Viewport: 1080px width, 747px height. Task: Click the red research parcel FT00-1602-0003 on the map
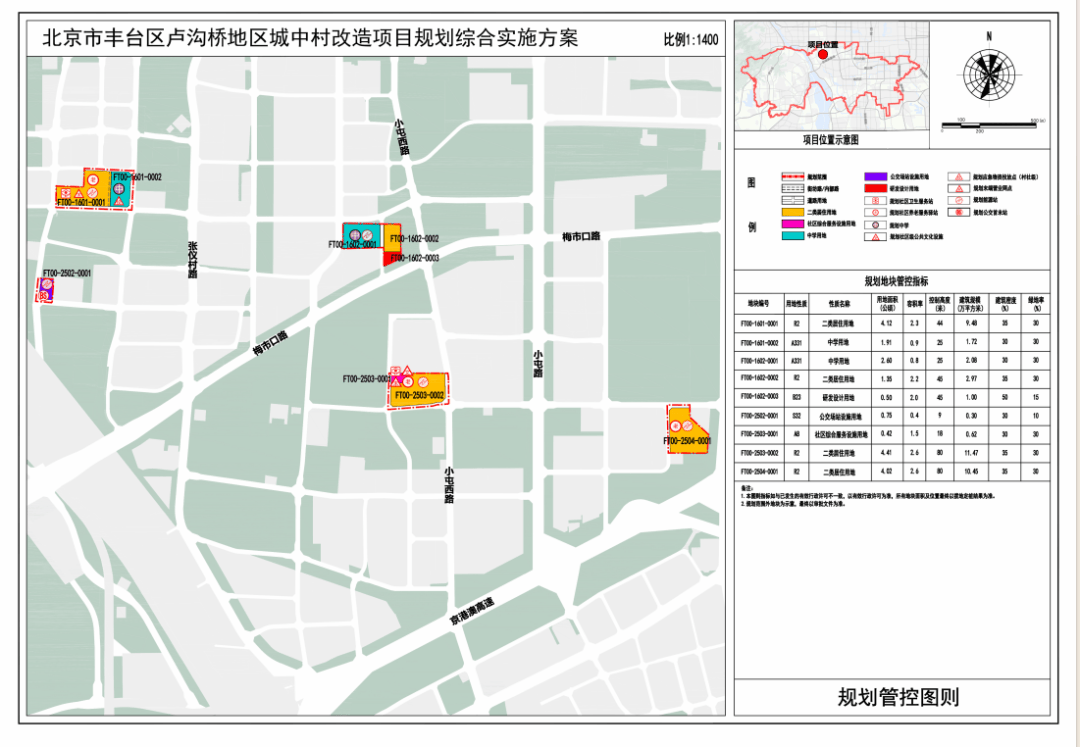click(389, 259)
